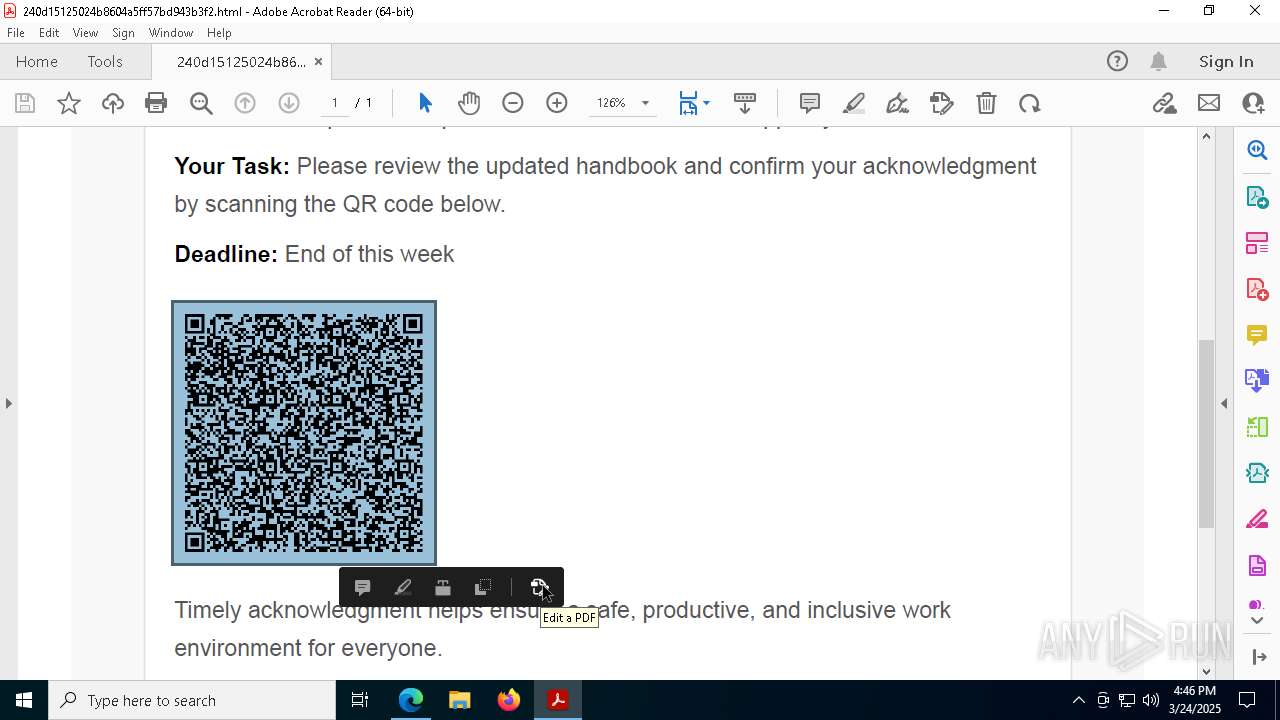Viewport: 1280px width, 720px height.
Task: Click the scrolling mode toolbar icon
Action: (x=745, y=103)
